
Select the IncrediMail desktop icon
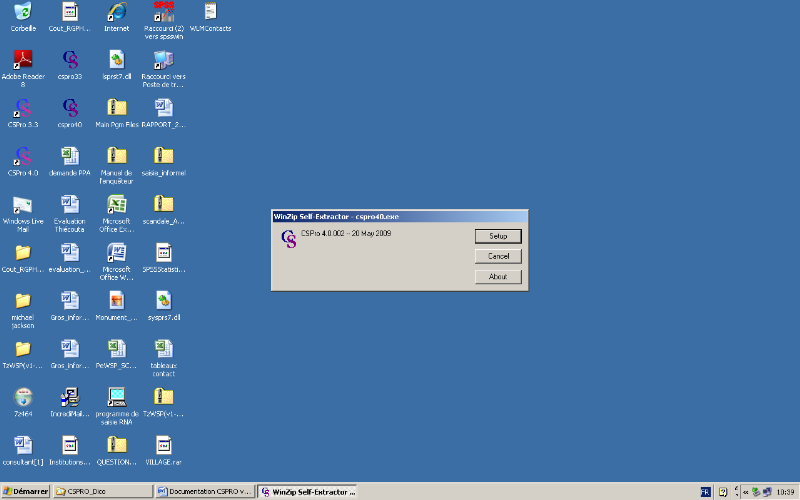click(70, 402)
